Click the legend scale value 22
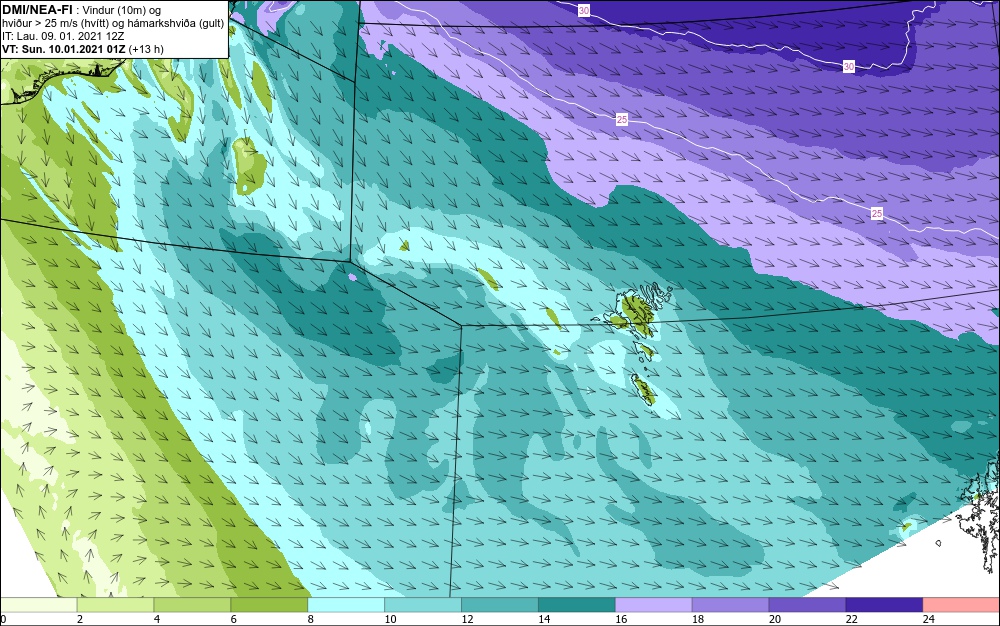 click(852, 619)
